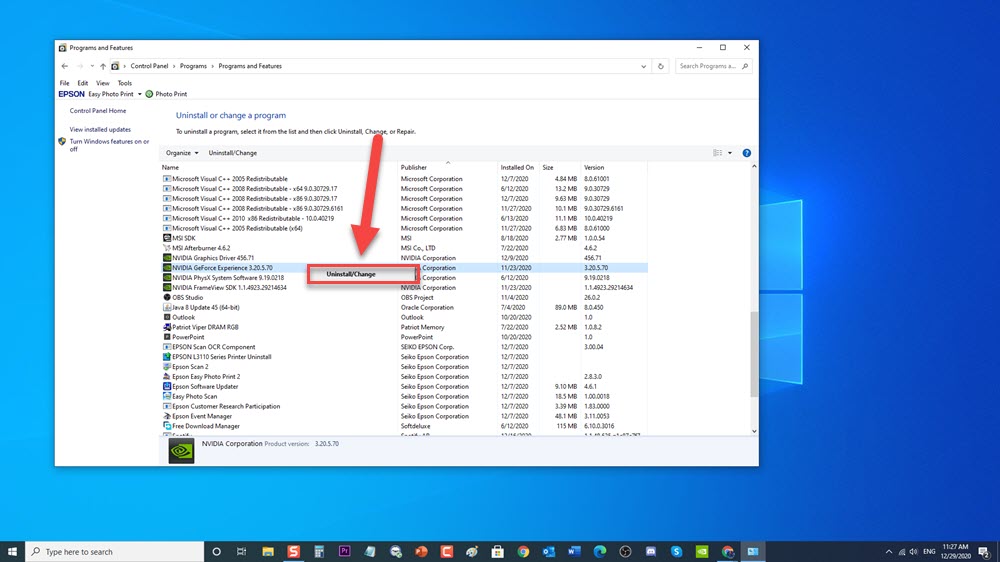
Task: Launch Adobe Premiere Pro from taskbar
Action: 344,552
